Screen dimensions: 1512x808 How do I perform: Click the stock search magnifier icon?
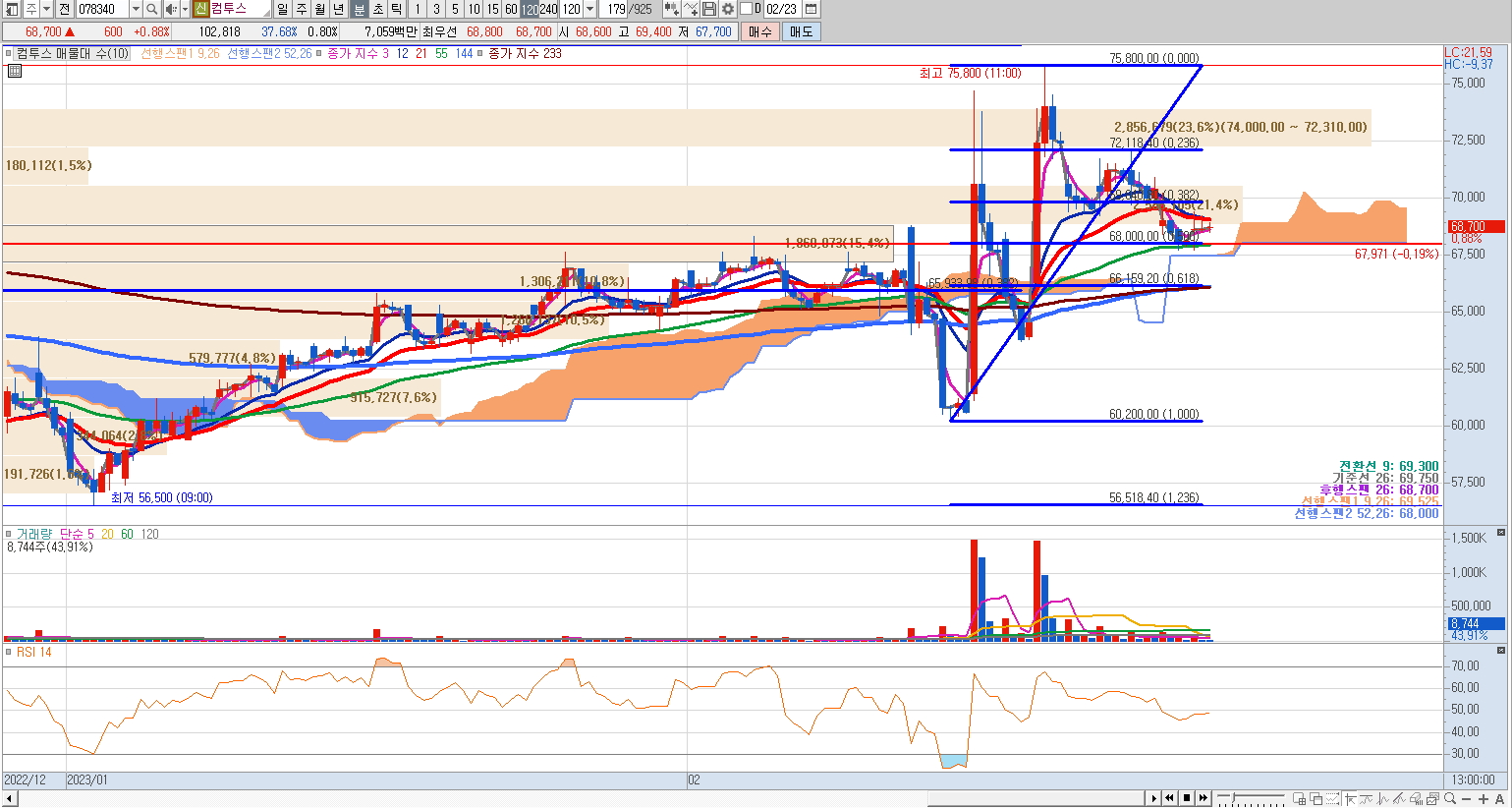(152, 9)
